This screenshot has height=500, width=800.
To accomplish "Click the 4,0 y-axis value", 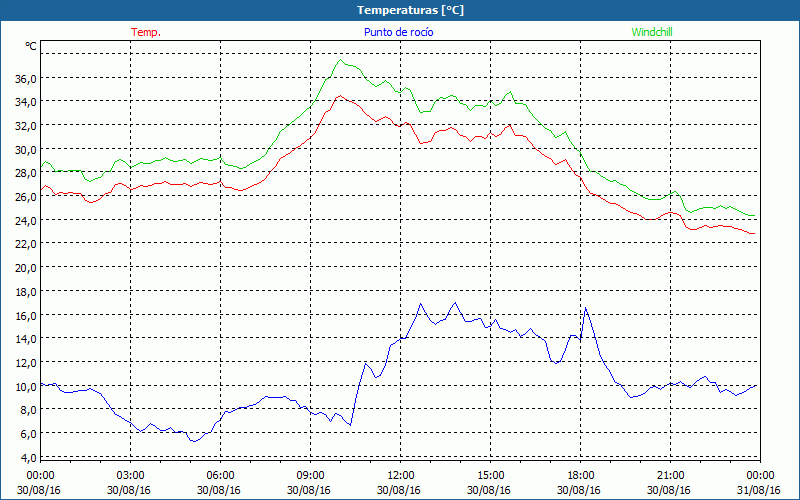I will (x=28, y=457).
